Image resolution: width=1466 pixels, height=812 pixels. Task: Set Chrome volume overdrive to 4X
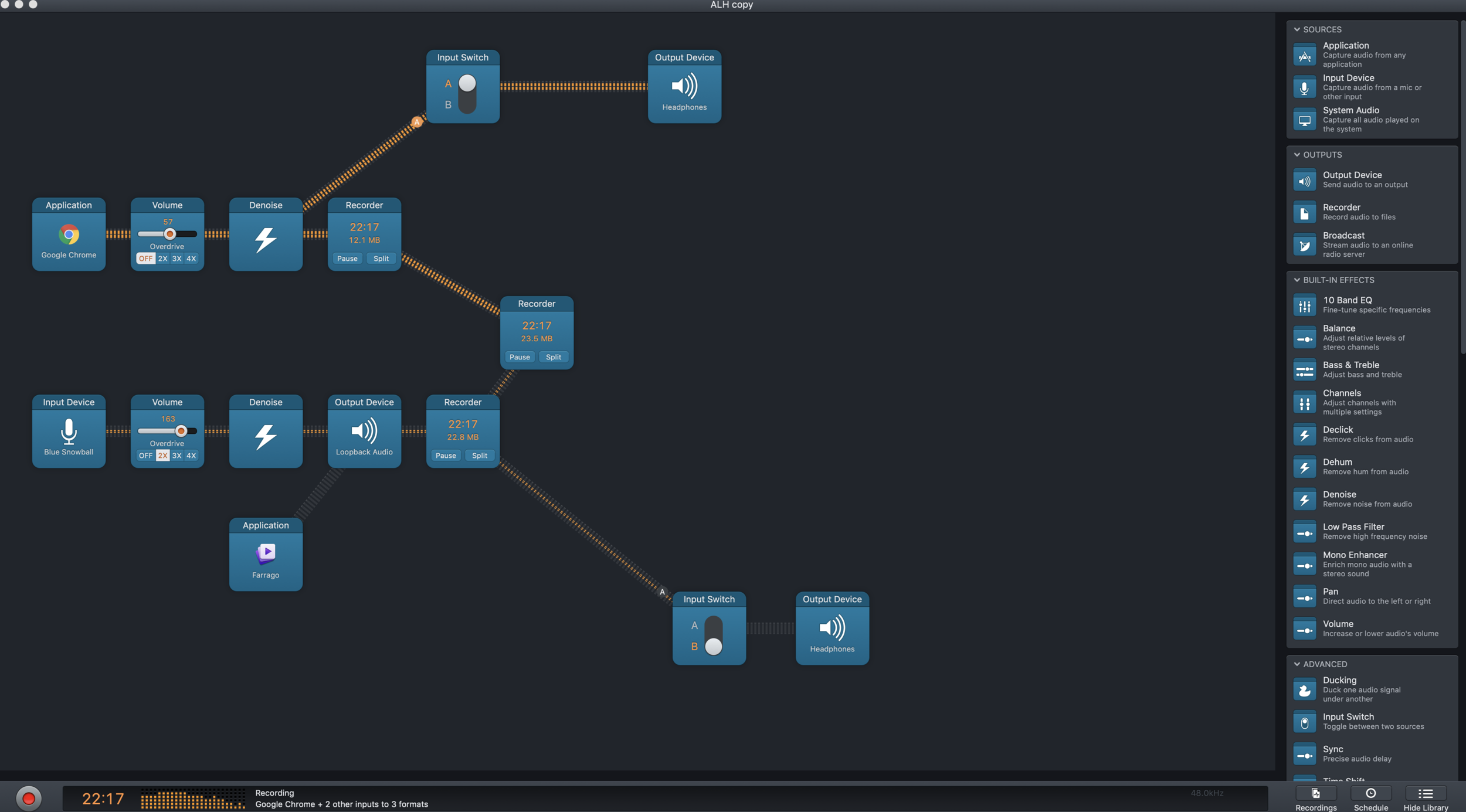pos(191,259)
